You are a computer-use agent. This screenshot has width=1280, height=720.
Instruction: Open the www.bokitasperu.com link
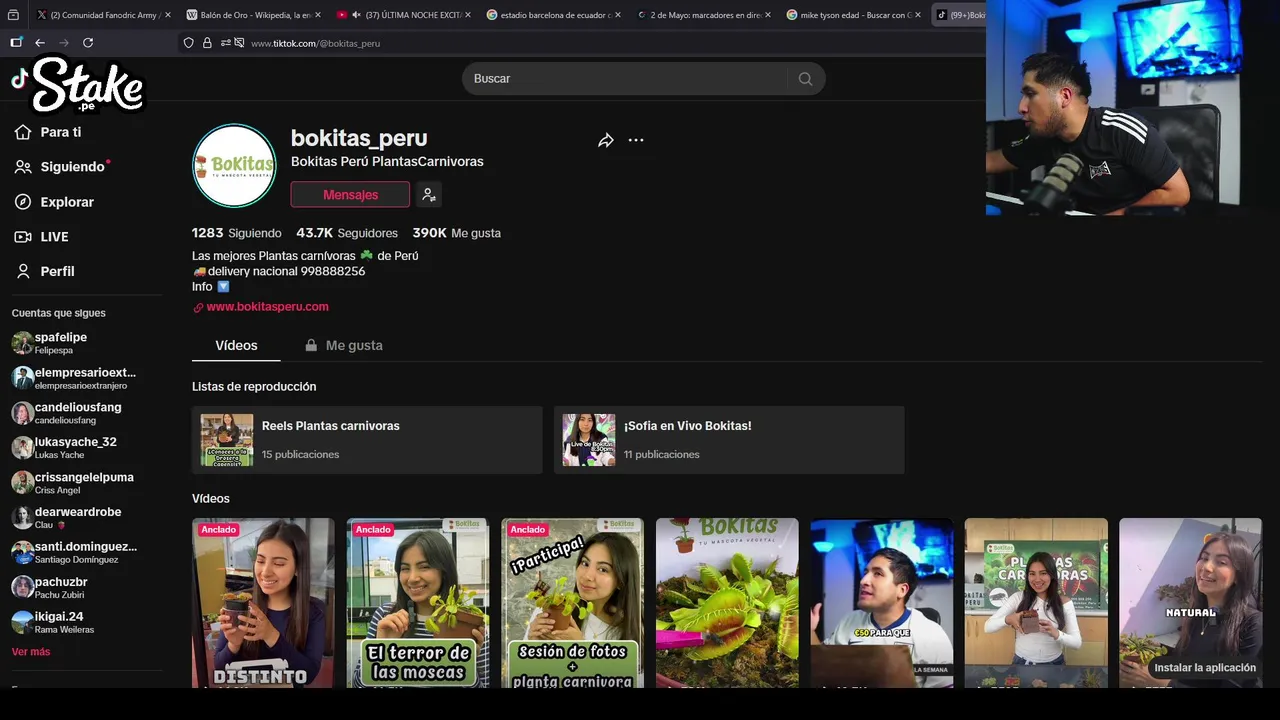267,307
